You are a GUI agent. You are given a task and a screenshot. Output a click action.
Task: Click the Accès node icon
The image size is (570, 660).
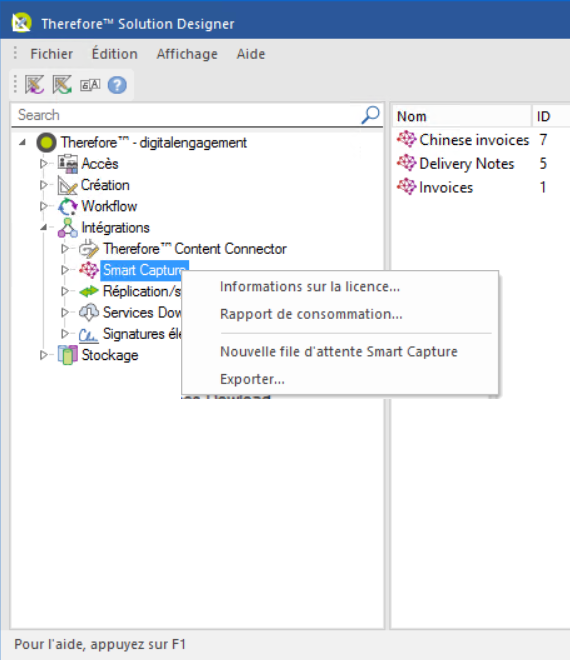point(67,164)
